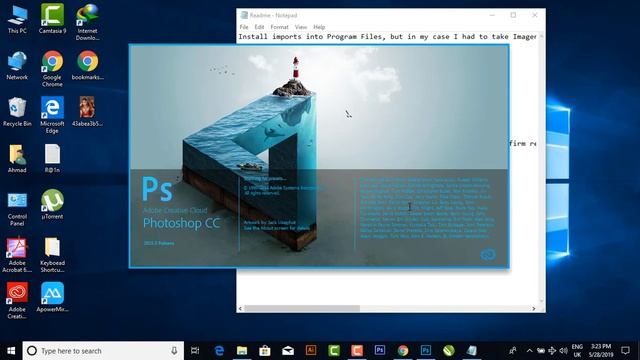This screenshot has height=360, width=640.
Task: Open Mail app from taskbar
Action: point(288,350)
